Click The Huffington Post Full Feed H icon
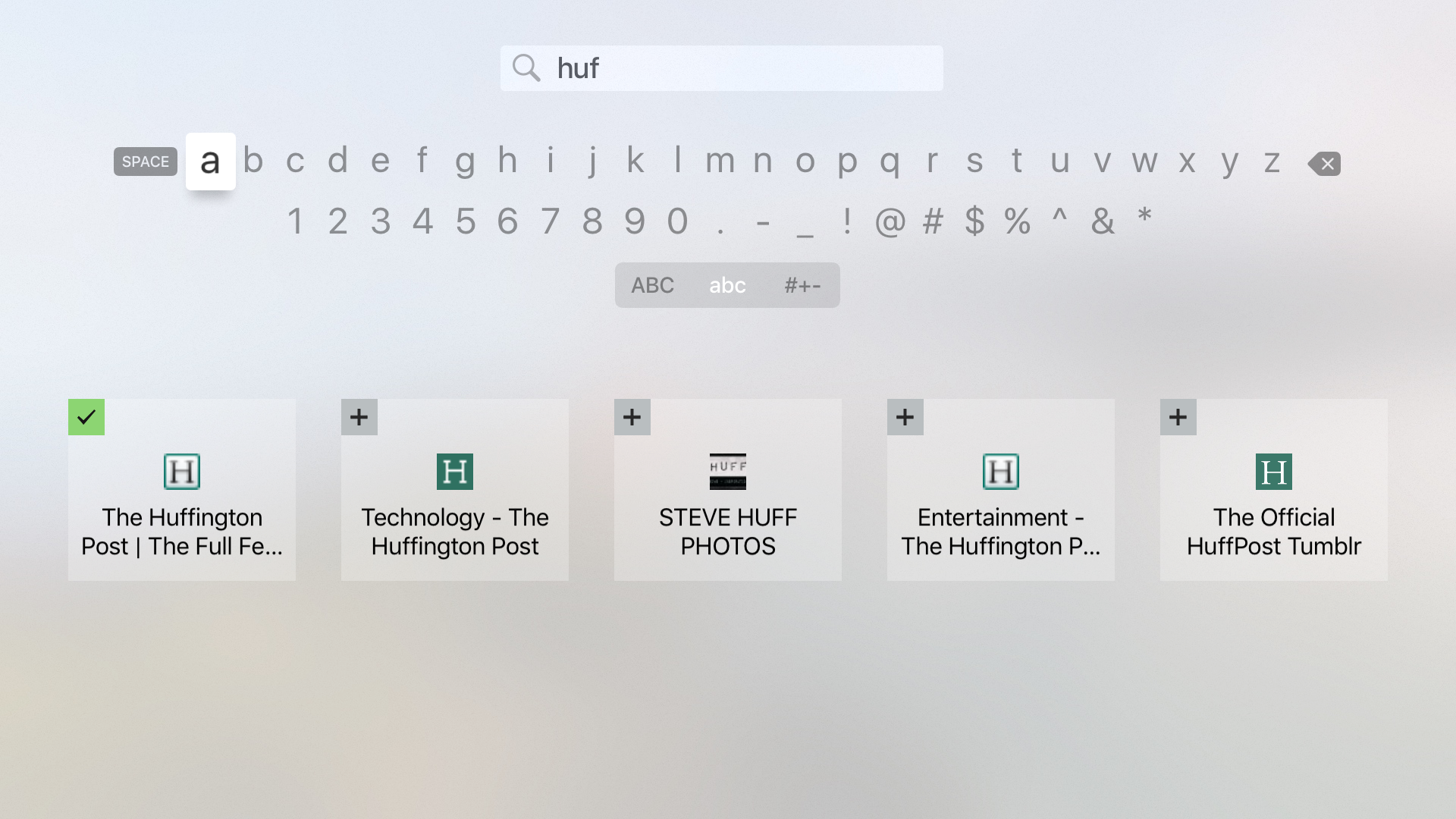The width and height of the screenshot is (1456, 819). click(182, 472)
